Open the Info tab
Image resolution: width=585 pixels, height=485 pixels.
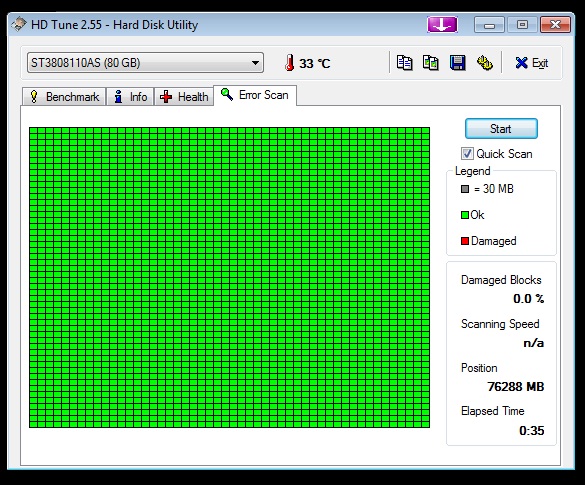(x=130, y=97)
